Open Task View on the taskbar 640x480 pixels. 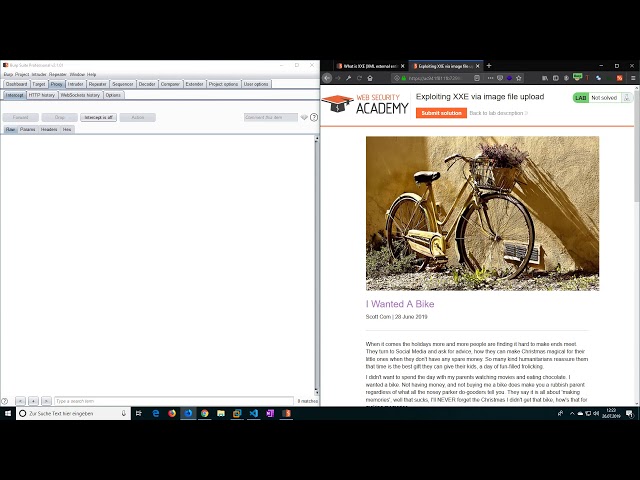tap(139, 413)
